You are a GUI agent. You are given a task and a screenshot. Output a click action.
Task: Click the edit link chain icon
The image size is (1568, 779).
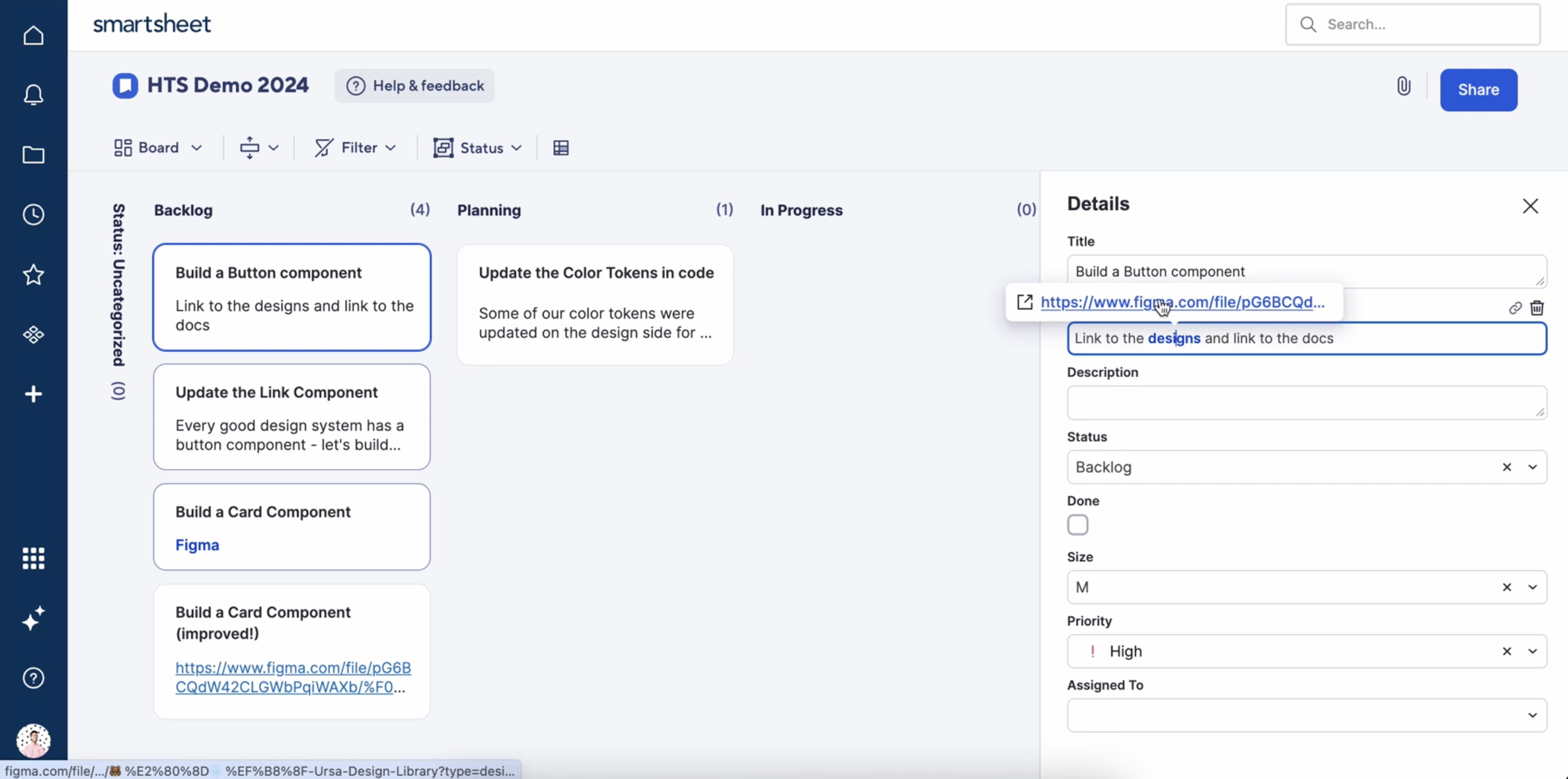pyautogui.click(x=1515, y=308)
